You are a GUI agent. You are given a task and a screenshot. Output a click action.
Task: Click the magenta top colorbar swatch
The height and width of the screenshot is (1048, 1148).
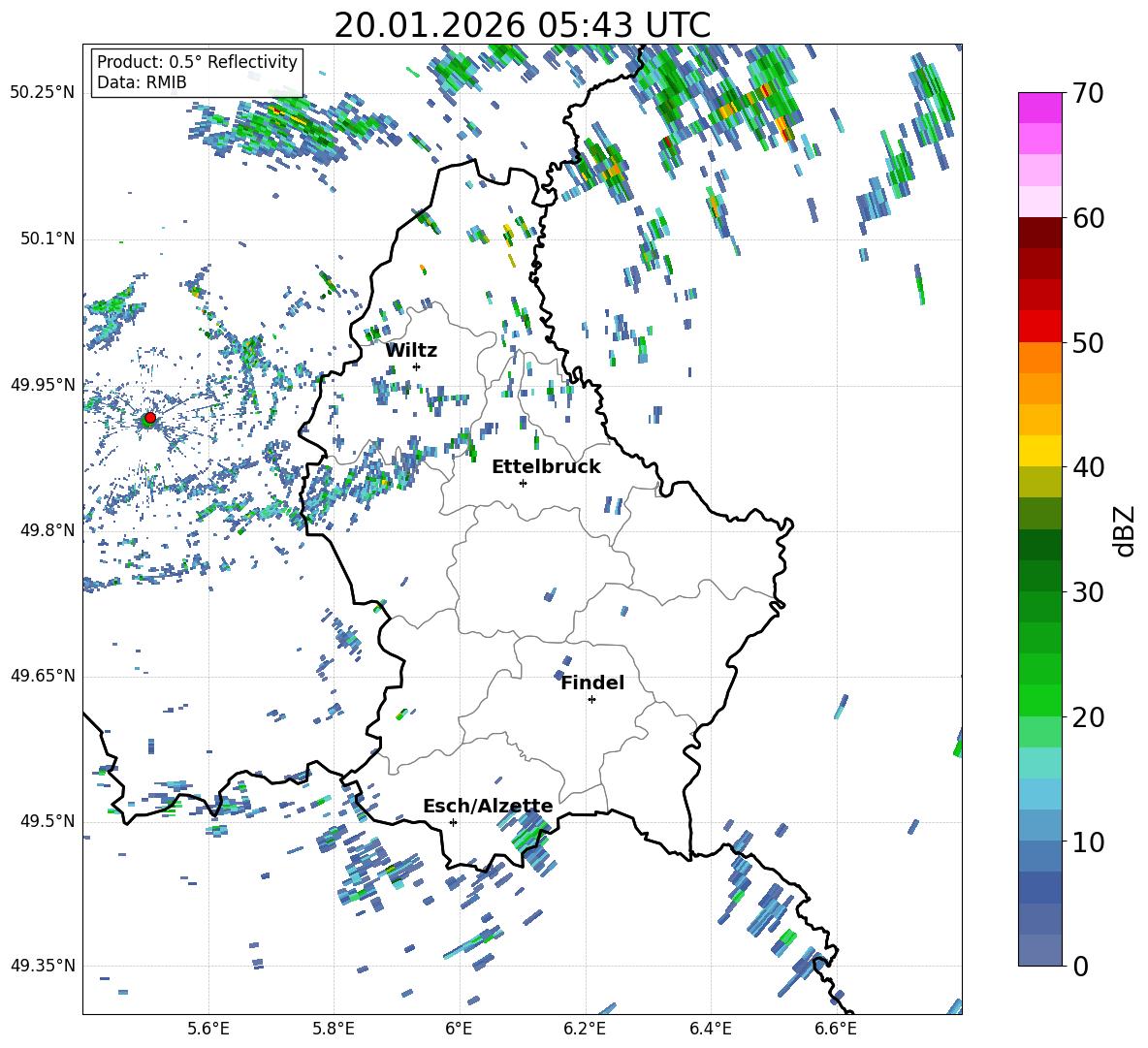click(x=1040, y=108)
